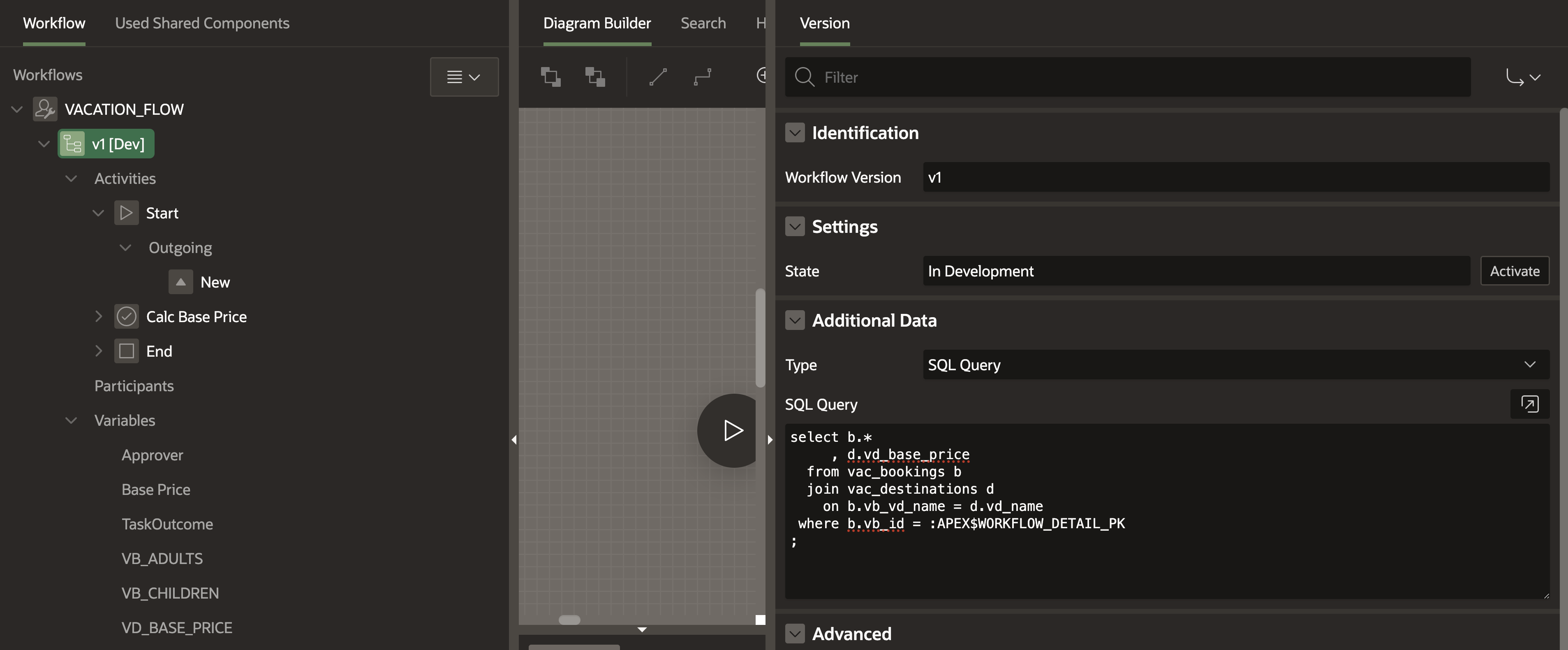Click the End activity square icon
The width and height of the screenshot is (1568, 650).
pos(126,351)
